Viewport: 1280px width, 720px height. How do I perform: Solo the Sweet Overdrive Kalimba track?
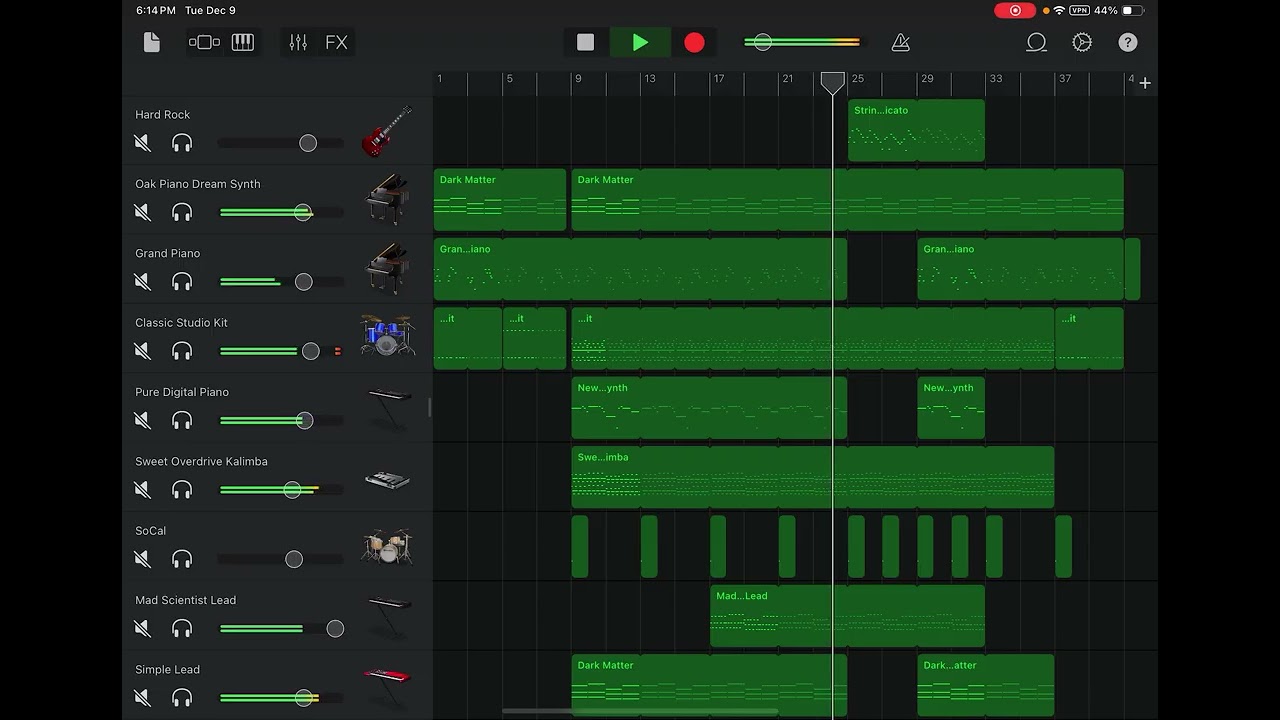tap(182, 490)
